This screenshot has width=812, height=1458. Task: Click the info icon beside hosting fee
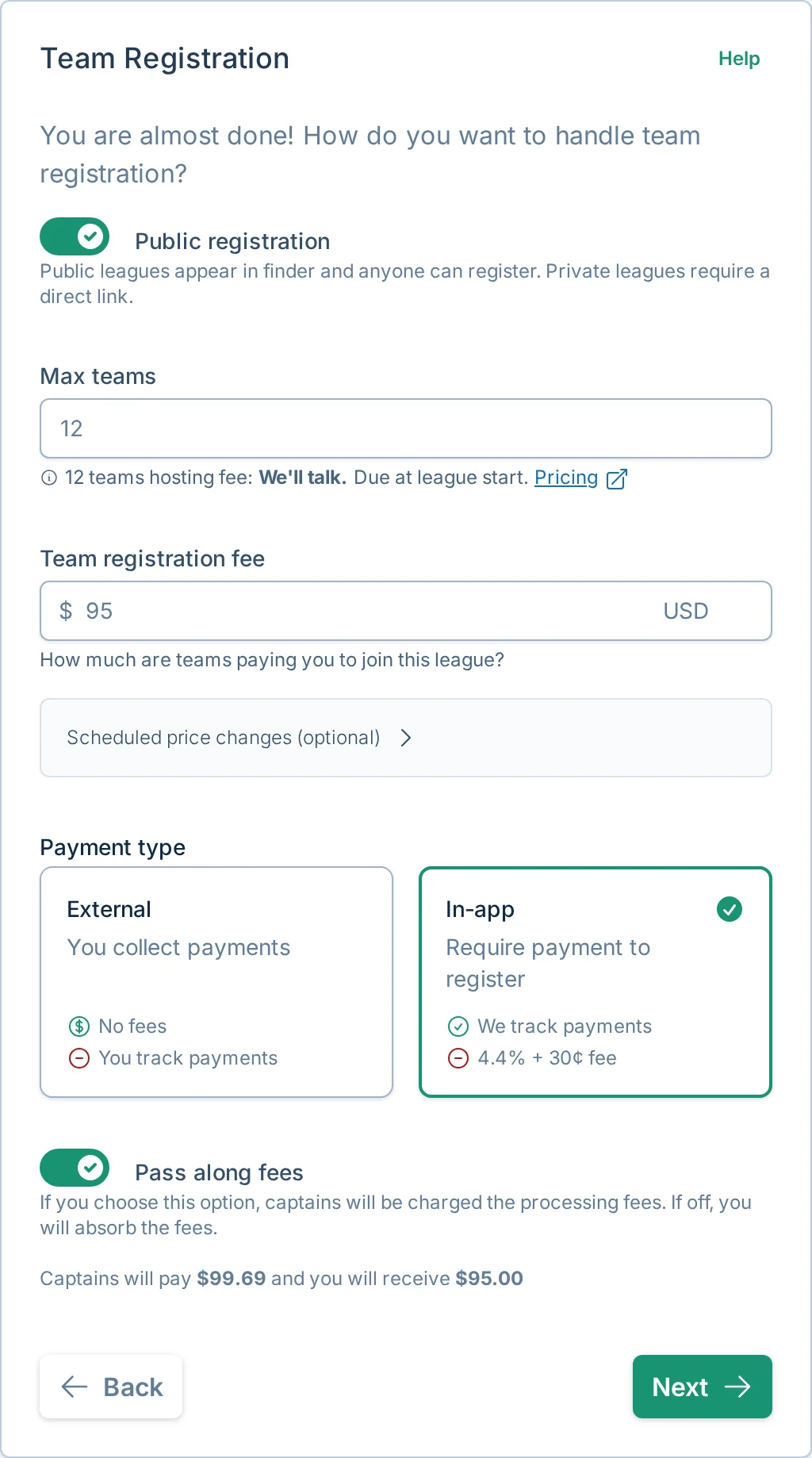(x=49, y=478)
